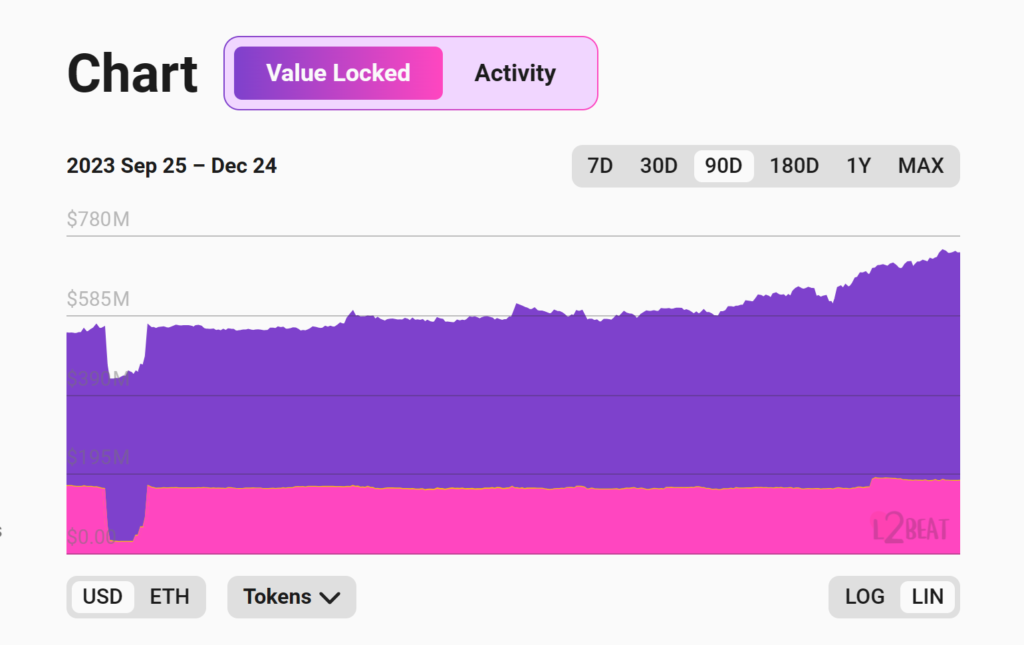Switch to the Value Locked tab

pyautogui.click(x=338, y=73)
